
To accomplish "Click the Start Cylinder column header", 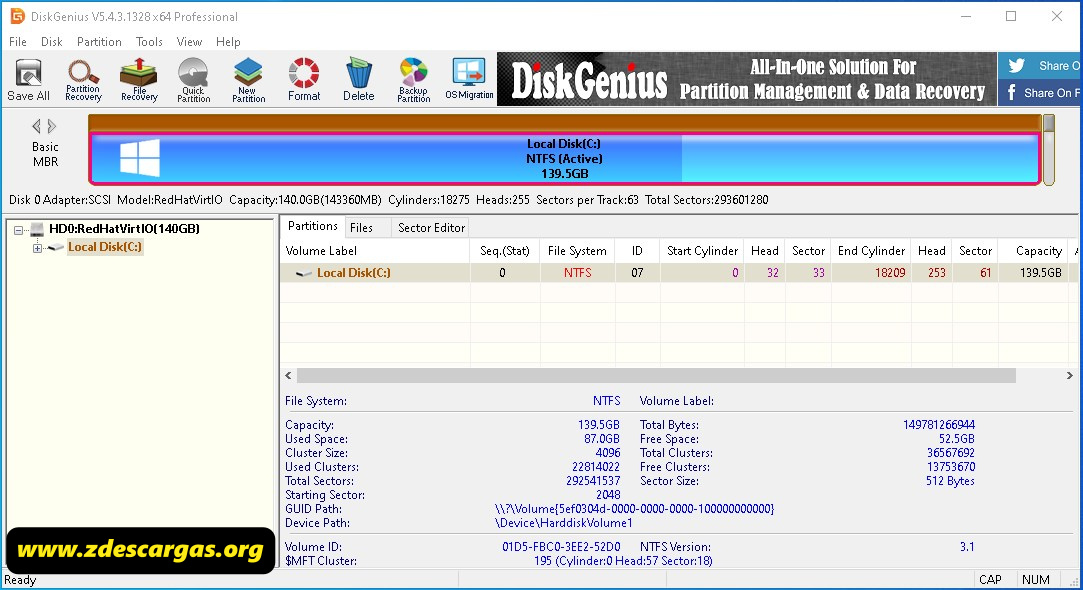I will 702,251.
